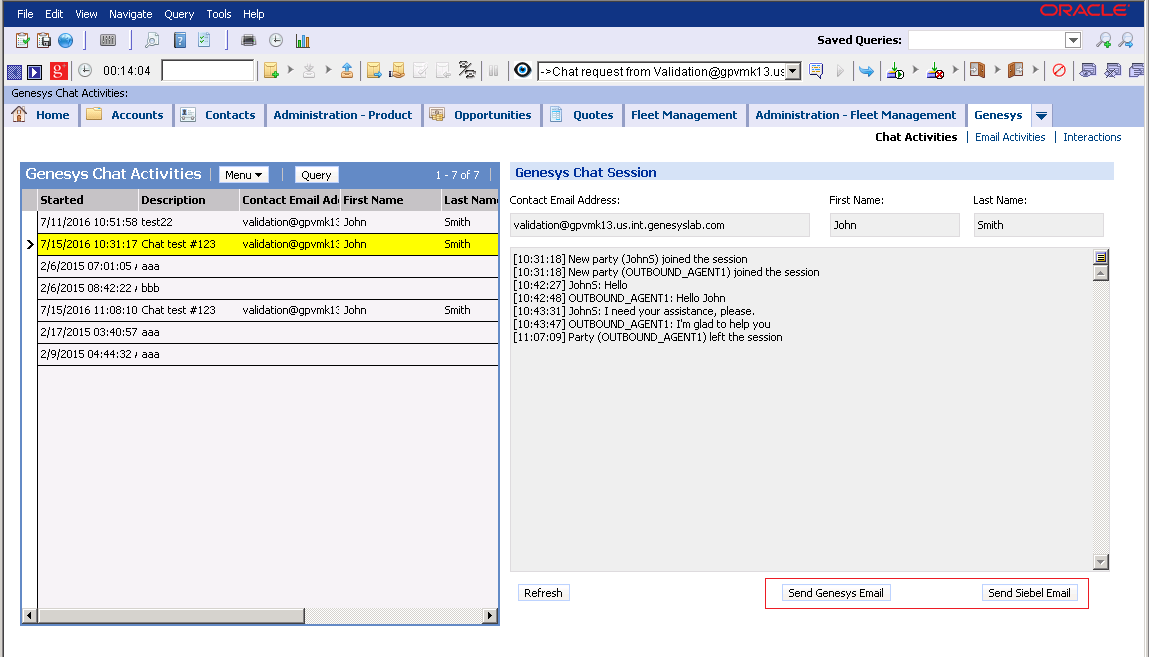Open the active chat request dropdown
The width and height of the screenshot is (1149, 657).
point(792,71)
